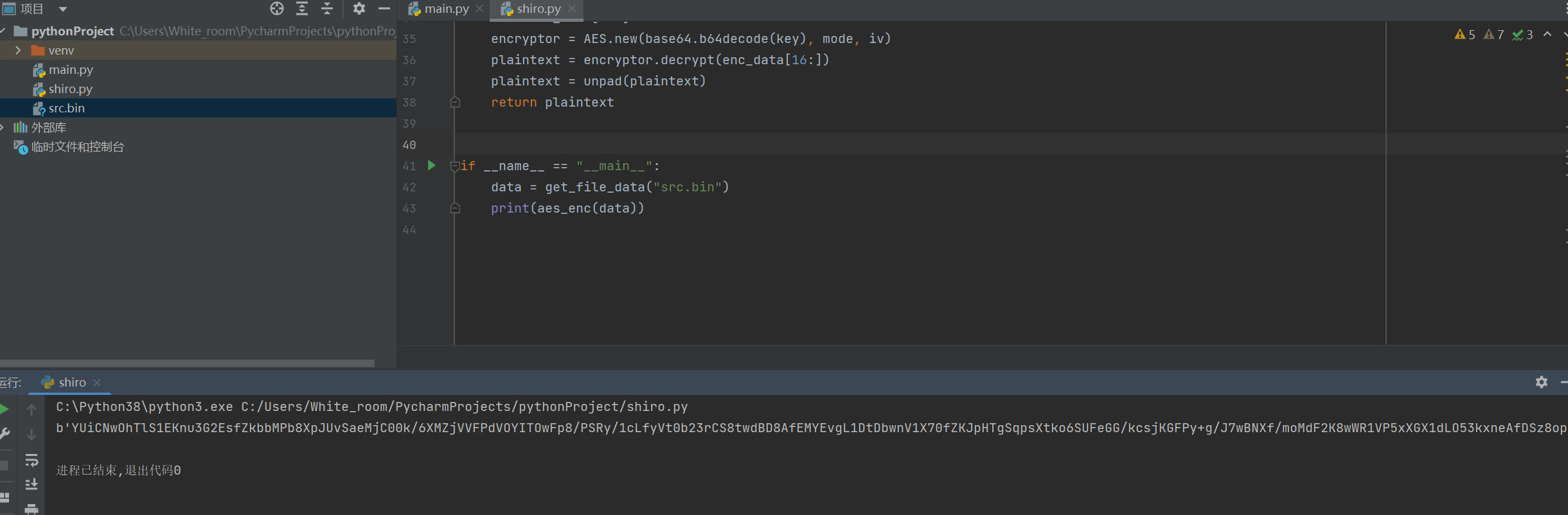Expand the 外部库 external libraries node
1568x515 pixels.
(x=3, y=127)
